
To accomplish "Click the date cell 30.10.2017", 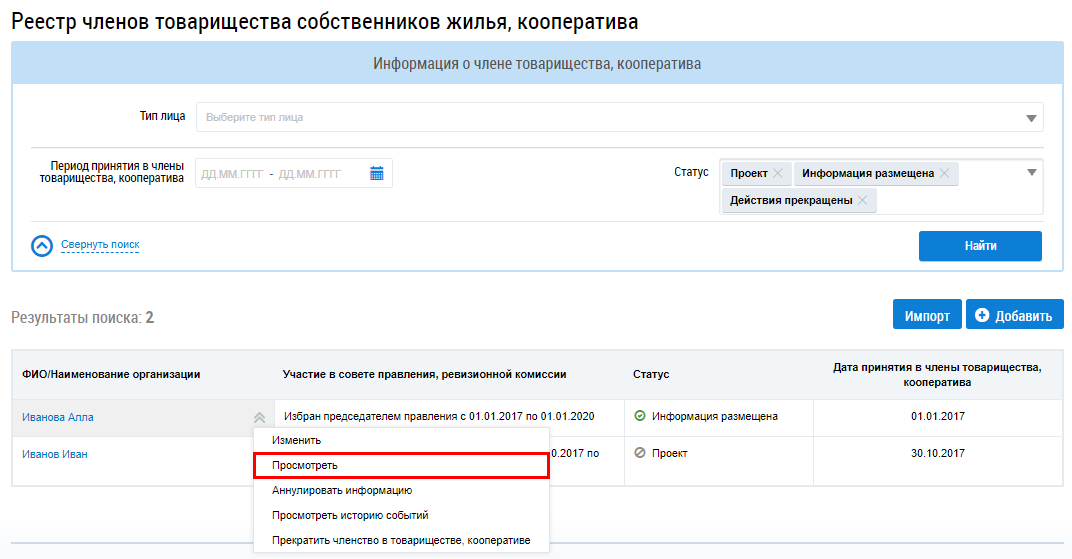I will coord(937,453).
